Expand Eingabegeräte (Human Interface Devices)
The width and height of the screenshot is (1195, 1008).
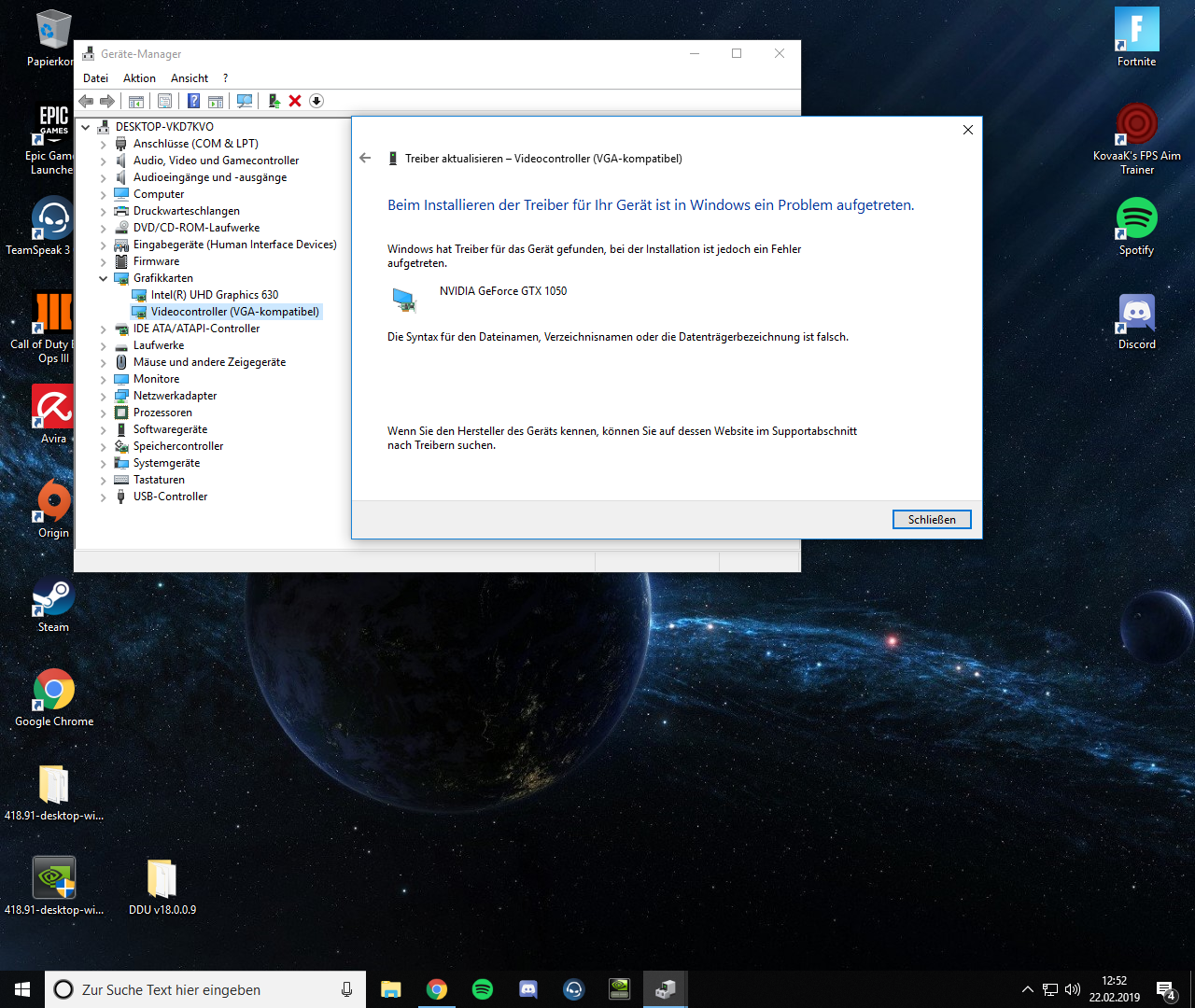[x=103, y=245]
